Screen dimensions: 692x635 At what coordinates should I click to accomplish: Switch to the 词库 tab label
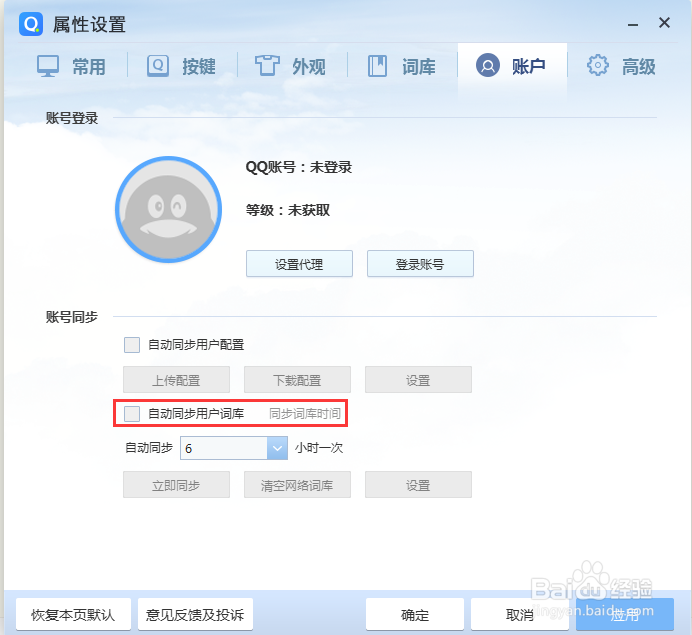419,67
